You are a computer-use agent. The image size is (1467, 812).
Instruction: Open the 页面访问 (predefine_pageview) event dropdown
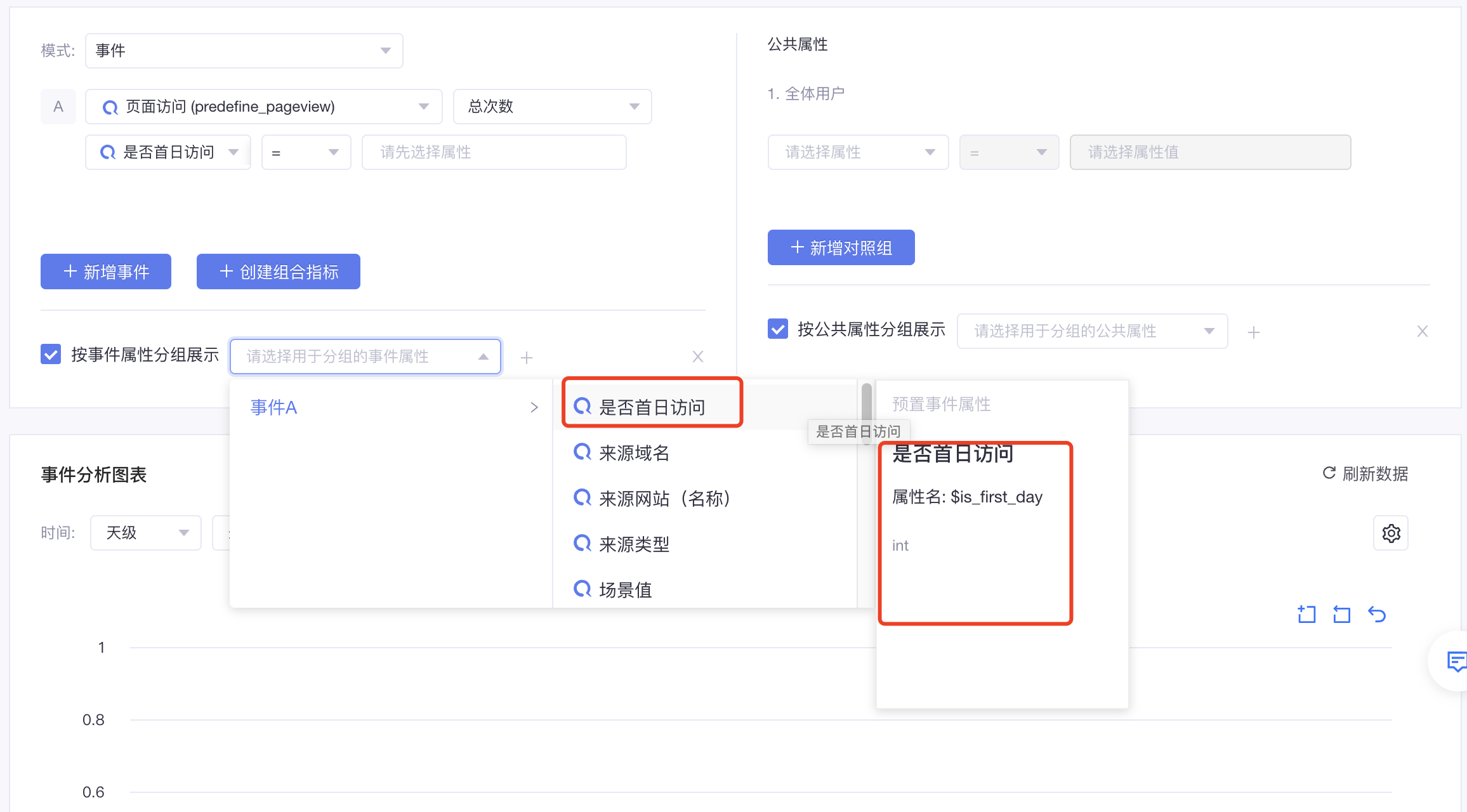263,107
